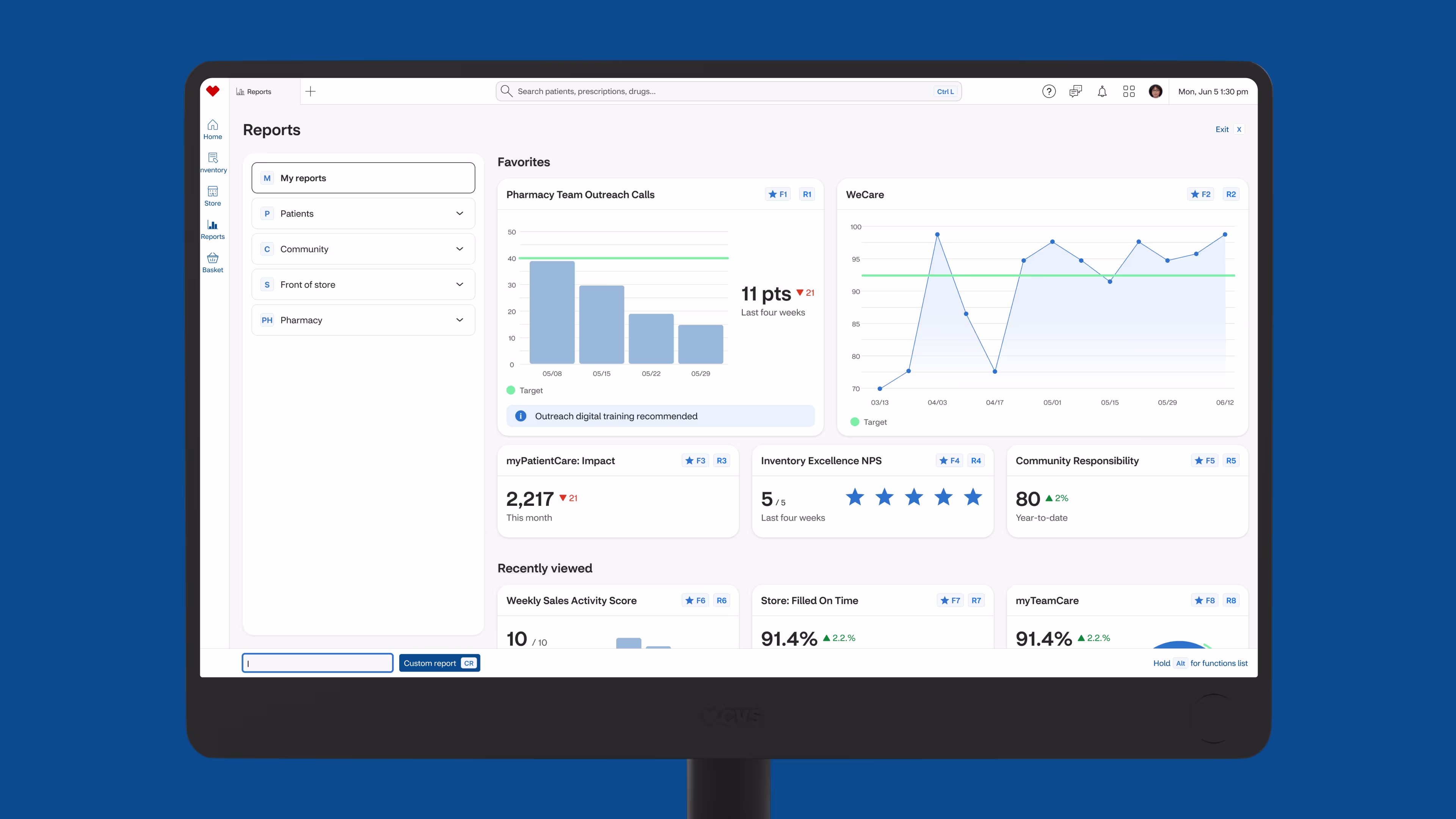Viewport: 1456px width, 819px height.
Task: Open the notifications bell icon
Action: pyautogui.click(x=1101, y=91)
